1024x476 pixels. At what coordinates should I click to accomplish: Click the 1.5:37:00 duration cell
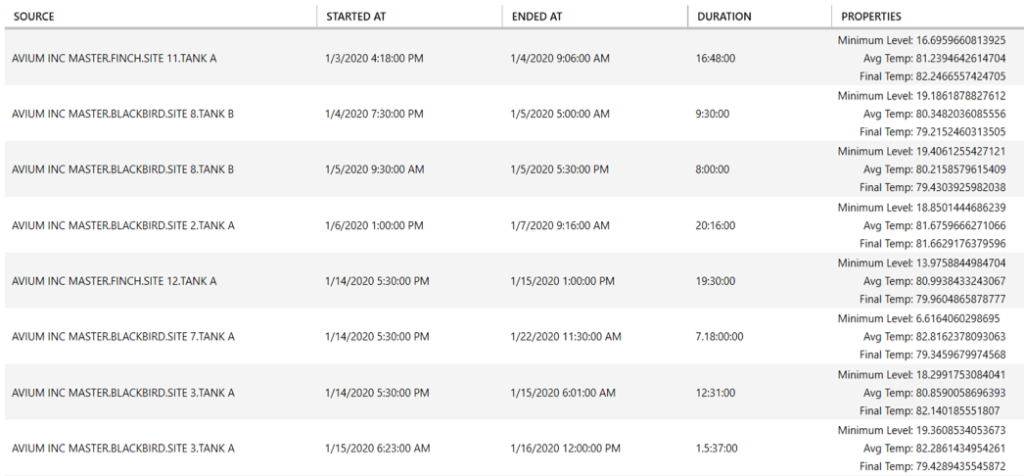click(716, 449)
